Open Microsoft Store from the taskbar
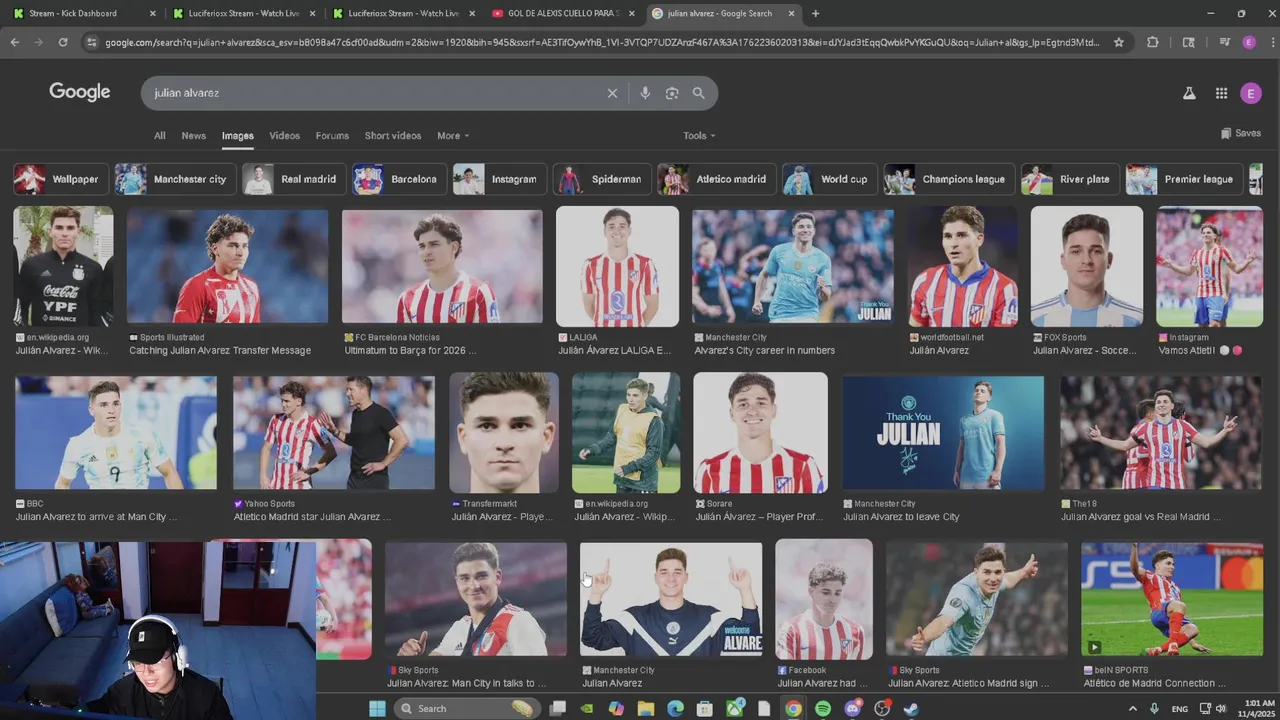This screenshot has width=1280, height=720. tap(705, 708)
